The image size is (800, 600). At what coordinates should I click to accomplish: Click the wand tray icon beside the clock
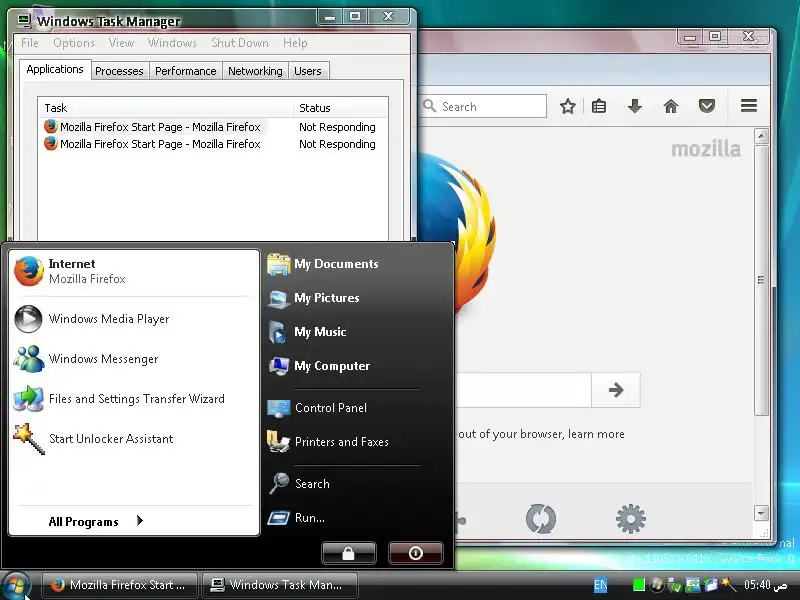tap(729, 585)
